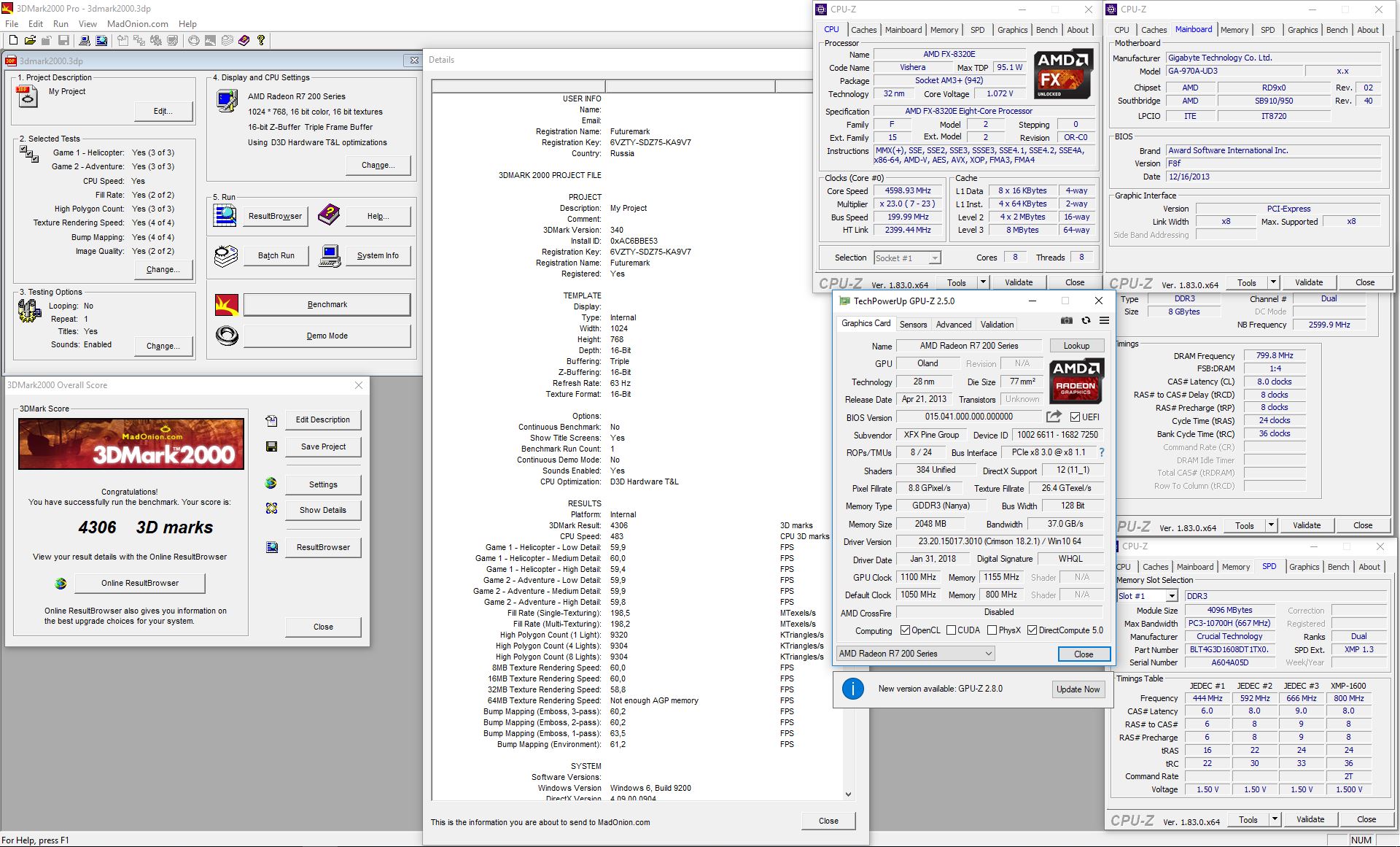Click the AMD Radeon Graphics logo in GPU-Z

pyautogui.click(x=1076, y=380)
